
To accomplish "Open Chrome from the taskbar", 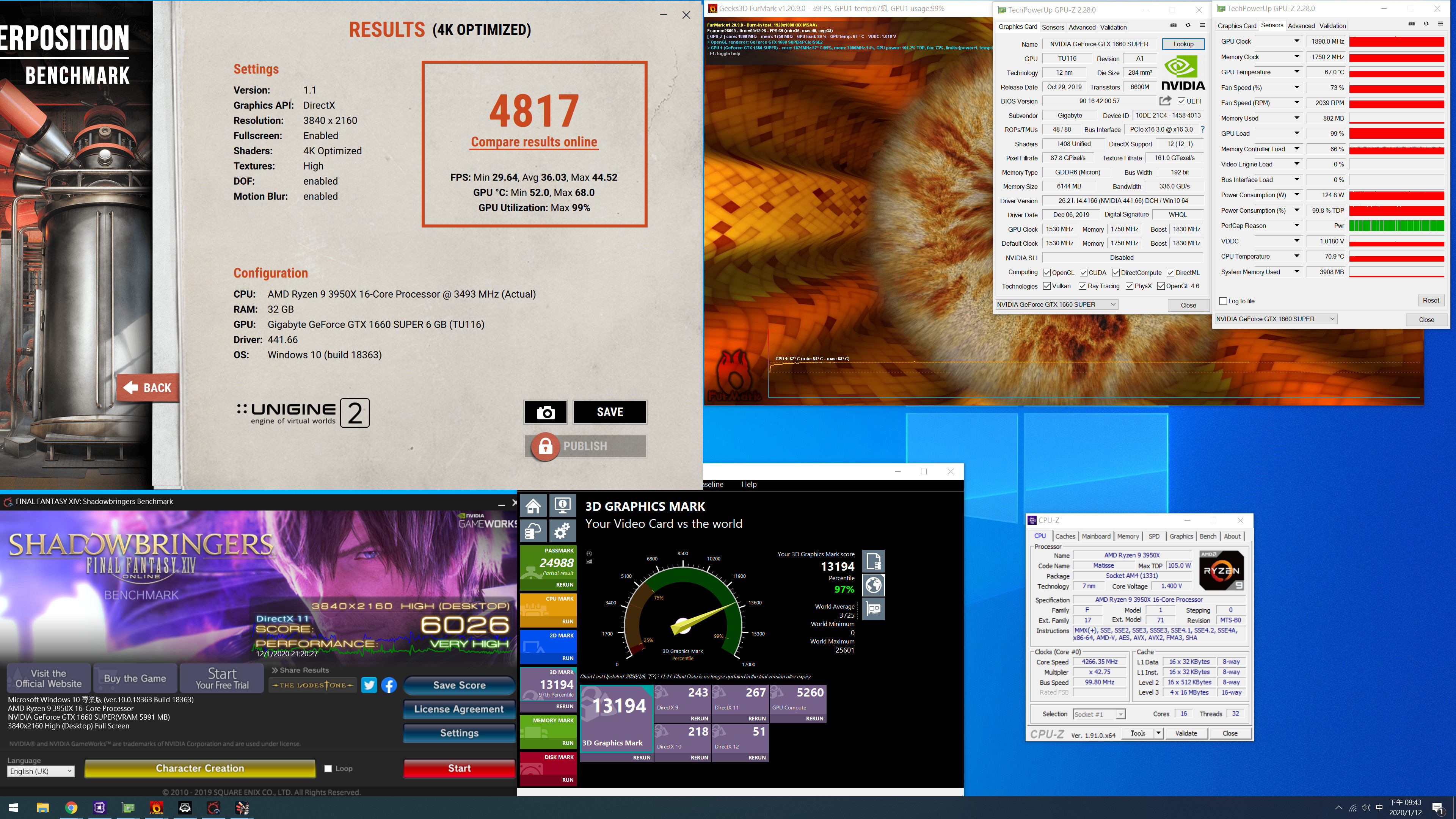I will [x=71, y=808].
